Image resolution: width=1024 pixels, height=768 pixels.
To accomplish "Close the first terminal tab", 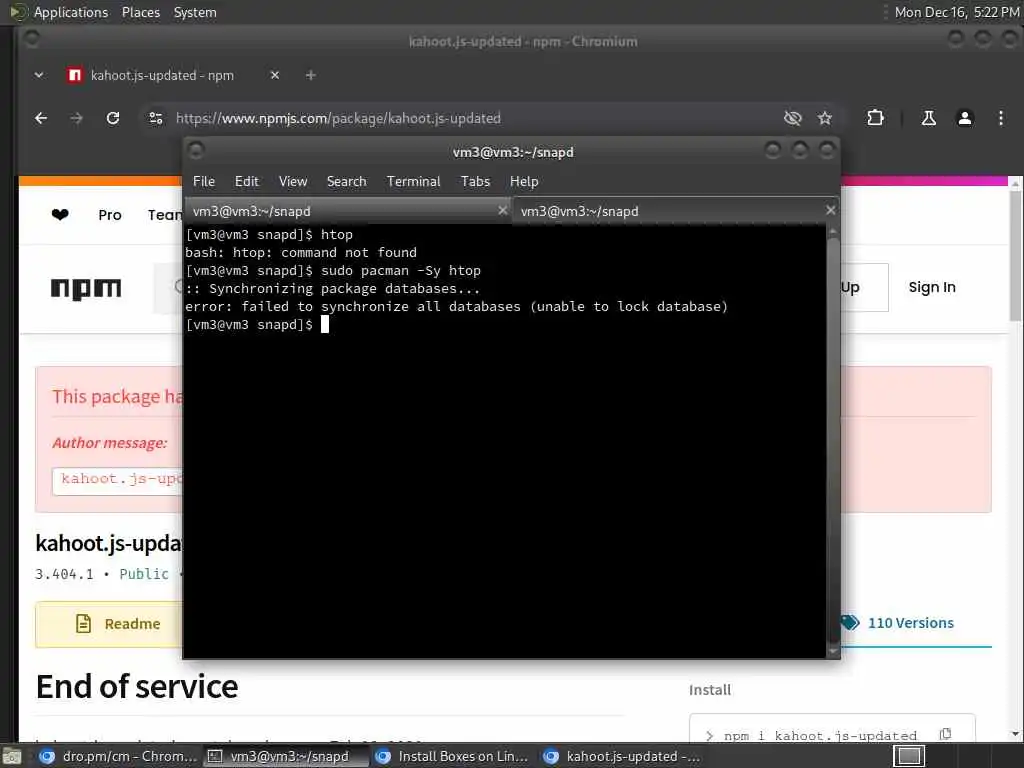I will tap(502, 210).
